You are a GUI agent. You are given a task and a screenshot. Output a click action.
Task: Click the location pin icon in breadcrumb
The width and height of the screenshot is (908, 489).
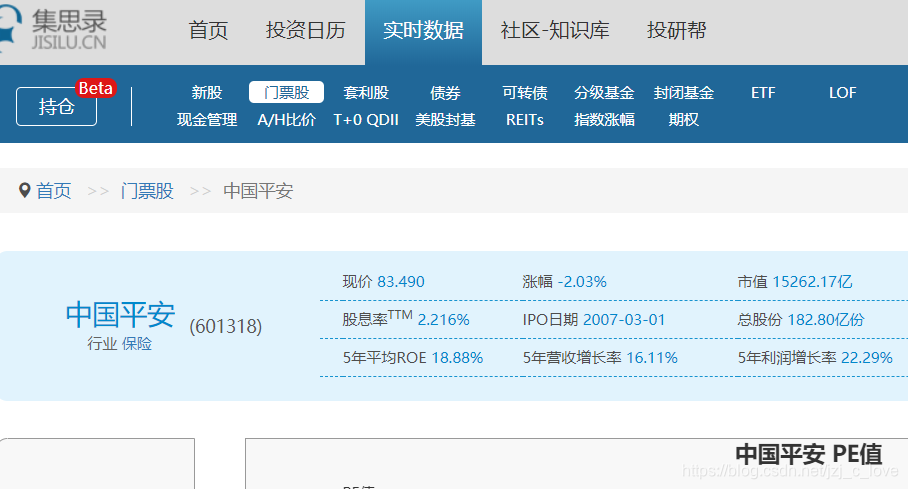tap(24, 190)
